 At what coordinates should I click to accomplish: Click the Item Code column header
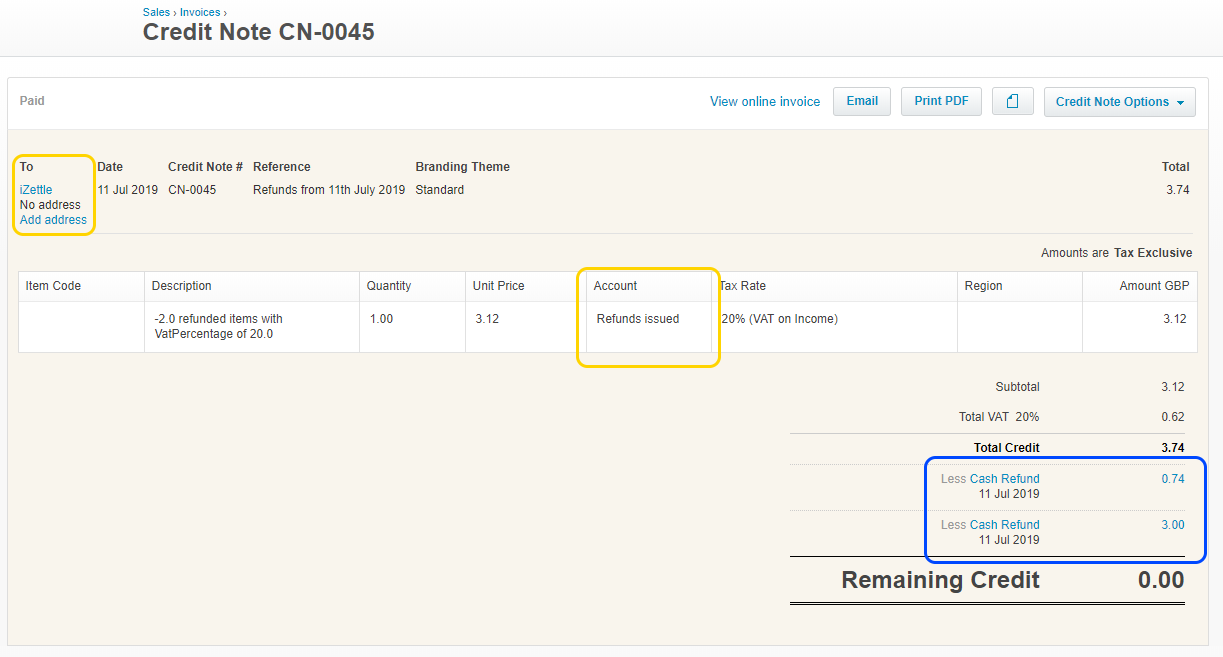pyautogui.click(x=53, y=286)
